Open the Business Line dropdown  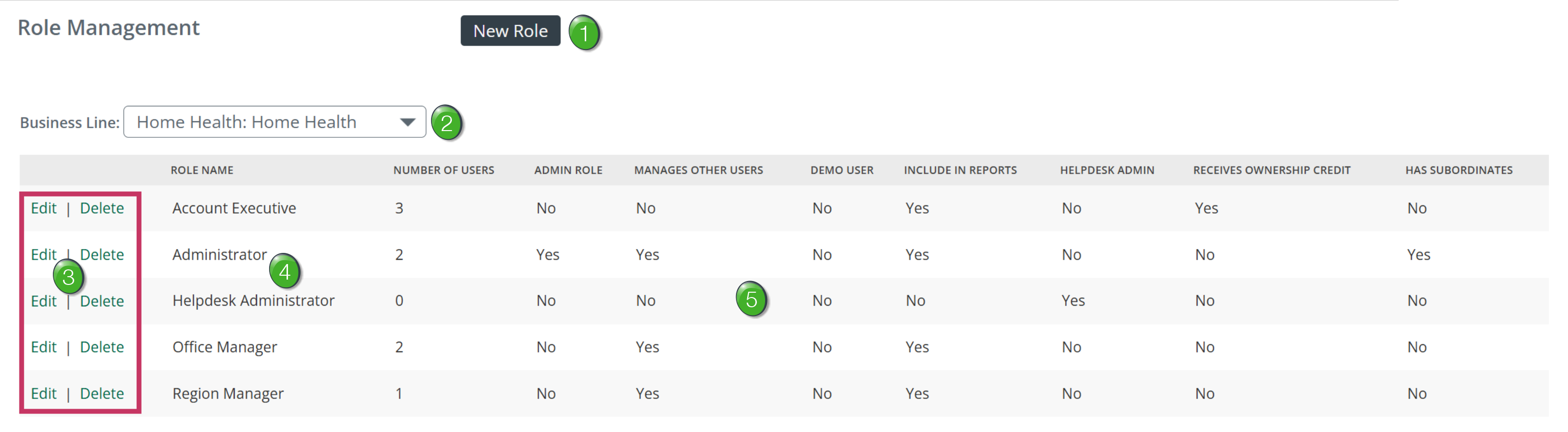pyautogui.click(x=274, y=122)
